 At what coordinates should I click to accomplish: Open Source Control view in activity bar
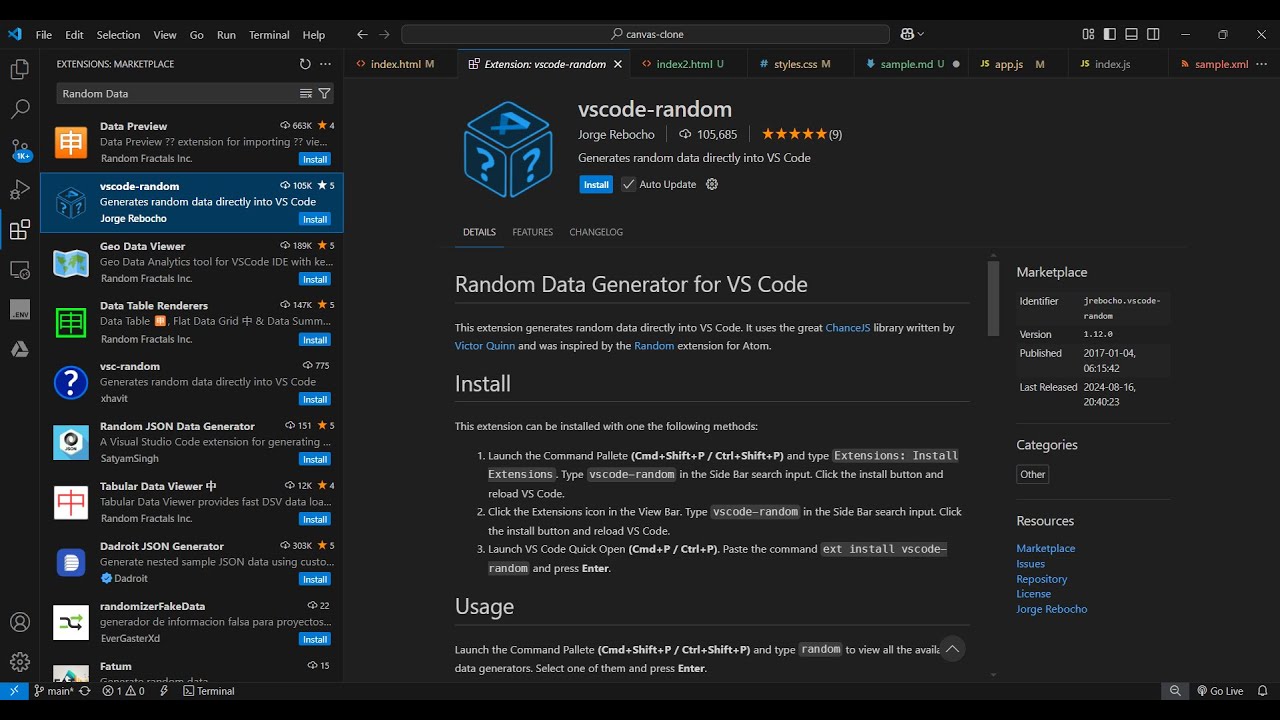click(x=19, y=150)
